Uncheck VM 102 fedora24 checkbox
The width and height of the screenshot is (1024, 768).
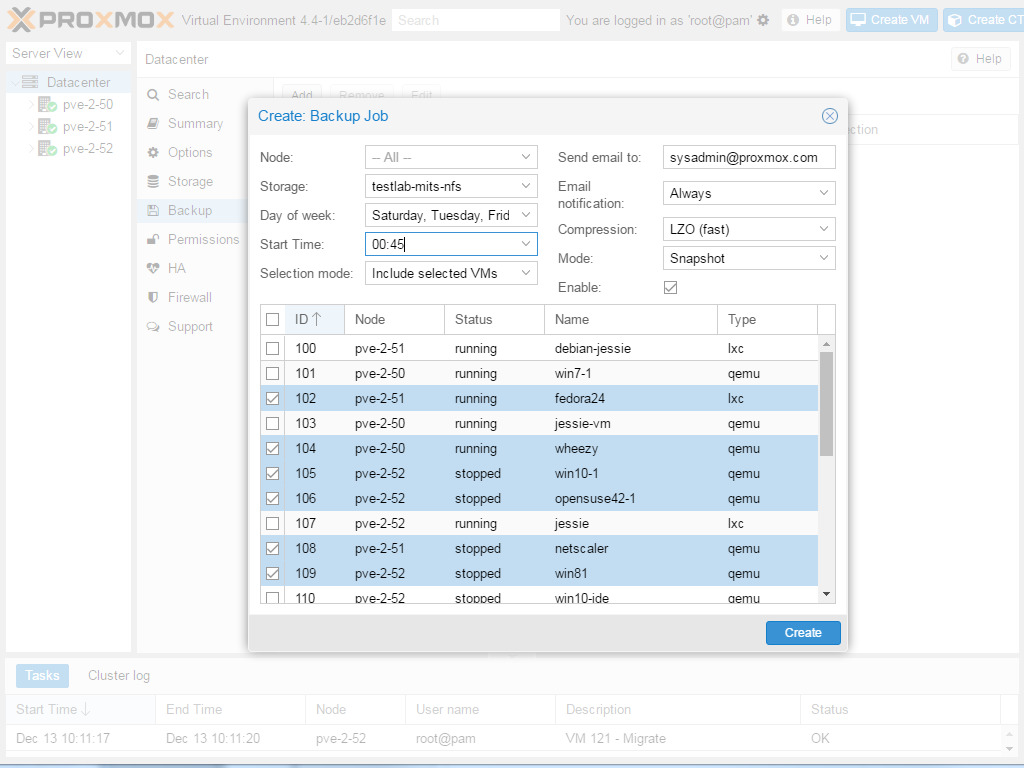(x=272, y=398)
